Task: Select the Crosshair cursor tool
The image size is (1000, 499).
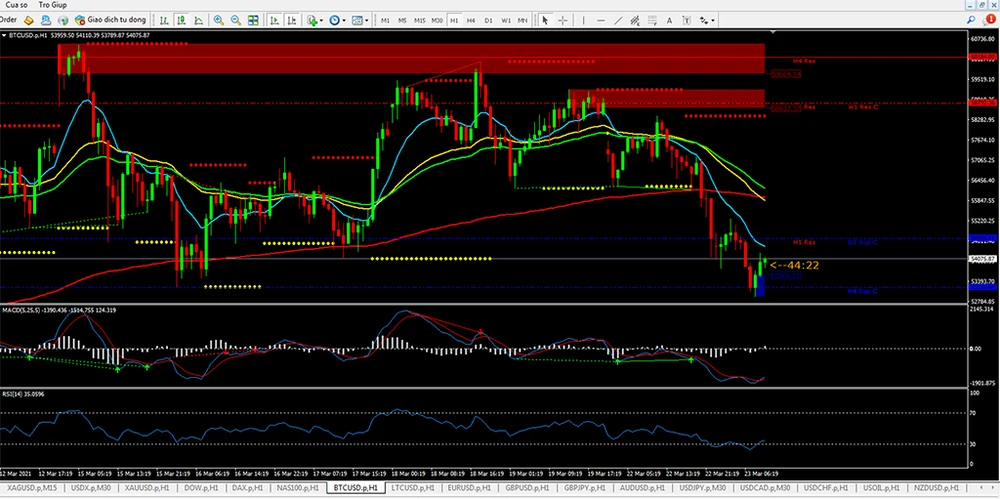Action: pyautogui.click(x=562, y=20)
